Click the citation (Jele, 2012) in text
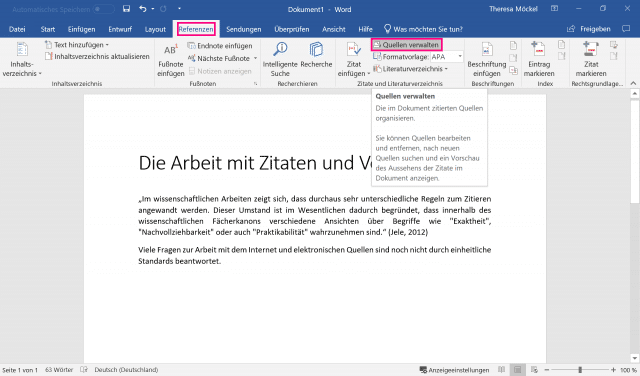This screenshot has height=376, width=640. pos(408,232)
